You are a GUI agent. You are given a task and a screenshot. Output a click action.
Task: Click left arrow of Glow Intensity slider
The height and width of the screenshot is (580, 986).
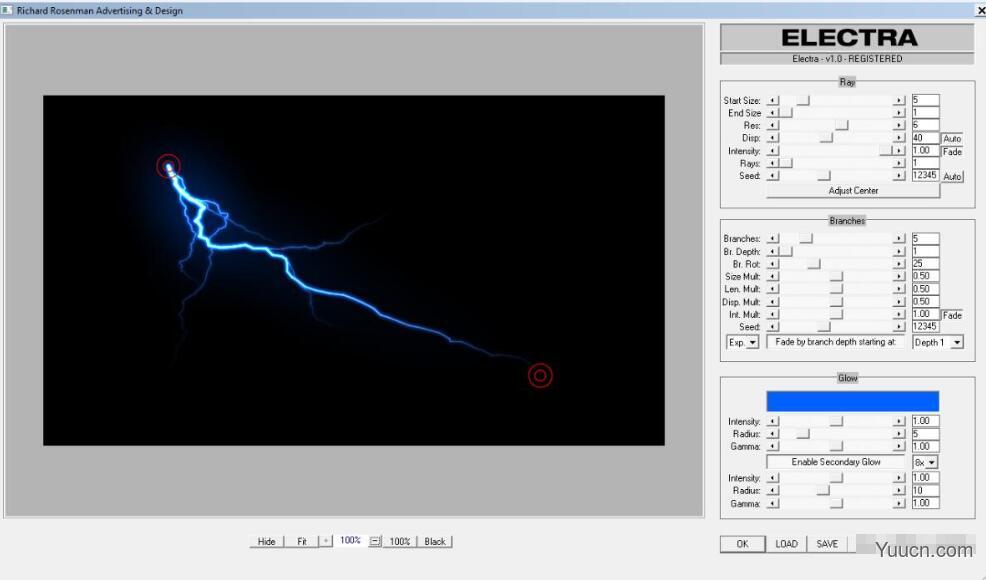click(x=773, y=421)
